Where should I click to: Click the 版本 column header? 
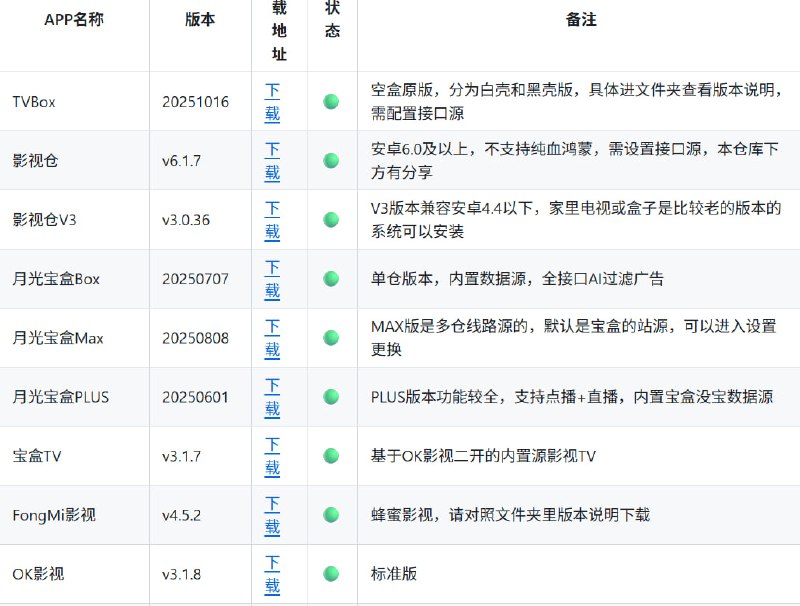click(198, 17)
